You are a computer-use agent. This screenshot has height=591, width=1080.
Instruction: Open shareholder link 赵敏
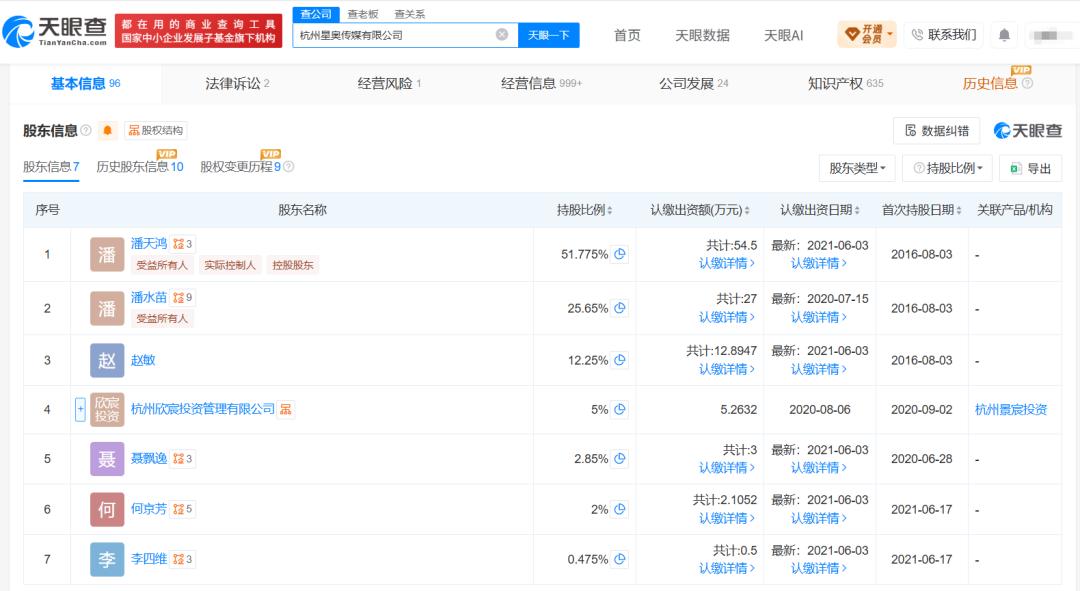(x=143, y=360)
